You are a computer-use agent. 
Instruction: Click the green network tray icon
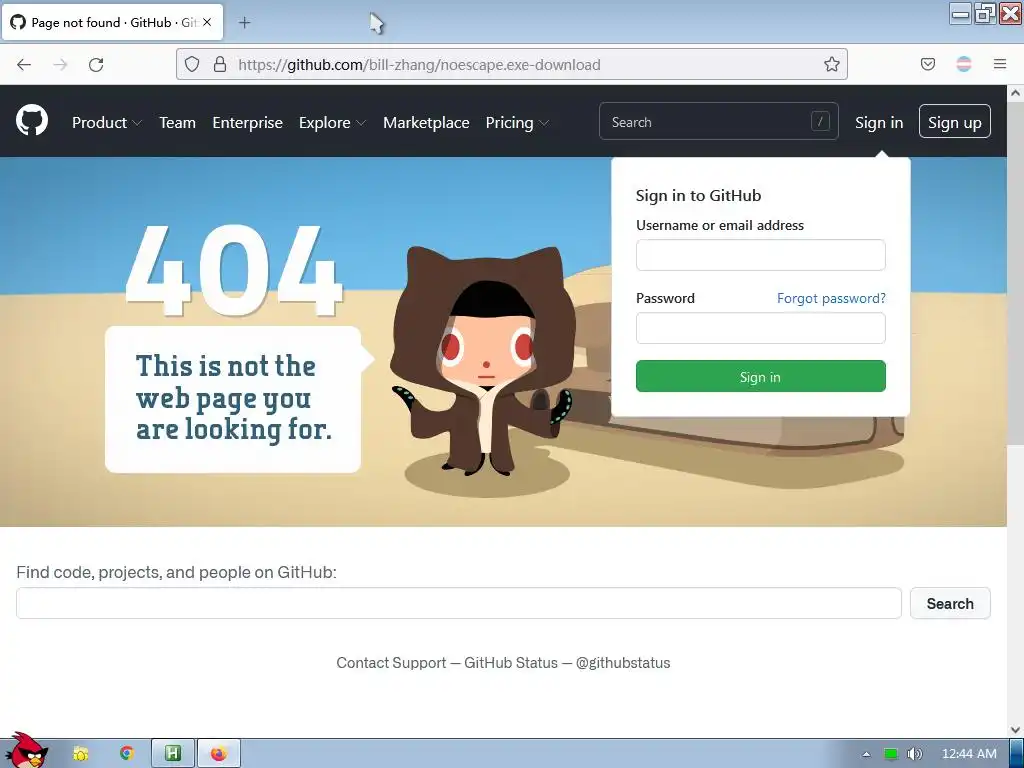click(891, 754)
